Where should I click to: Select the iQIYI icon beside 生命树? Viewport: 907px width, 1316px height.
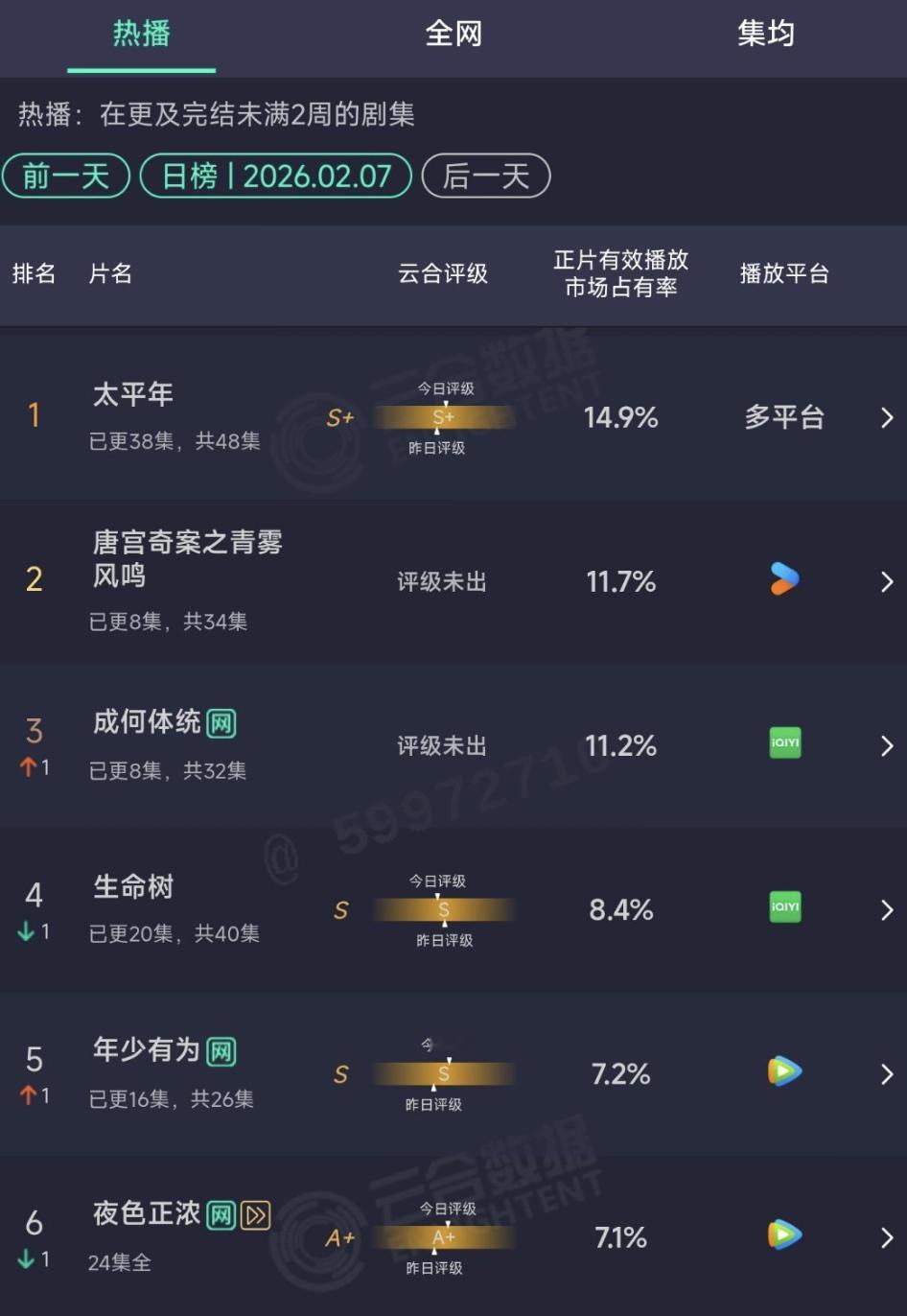pos(783,908)
